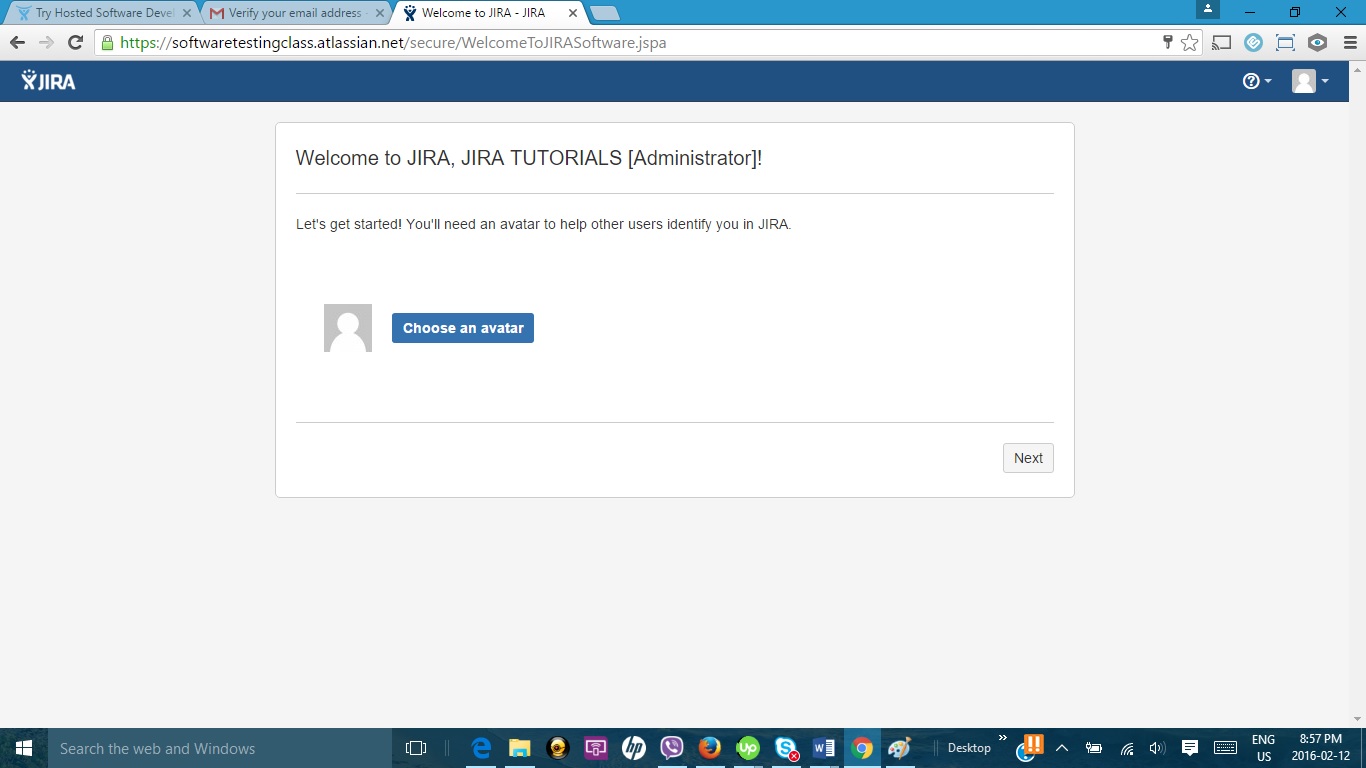
Task: Open the touch keyboard tray icon
Action: coord(1225,748)
